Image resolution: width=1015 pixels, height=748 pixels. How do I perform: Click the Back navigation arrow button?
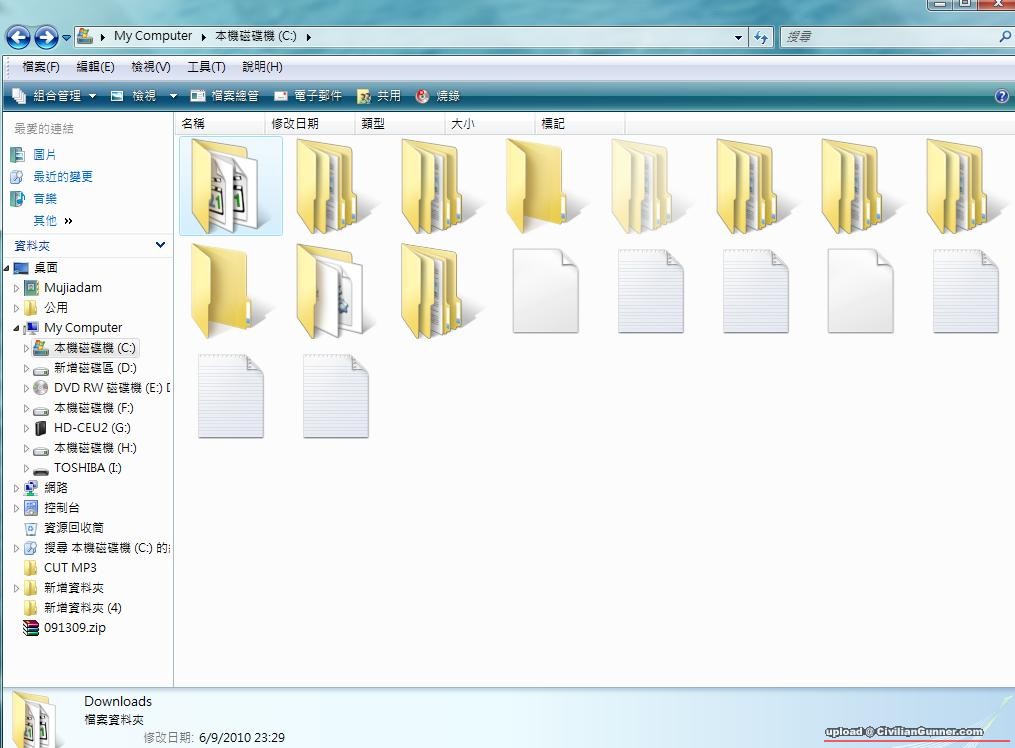pos(18,37)
